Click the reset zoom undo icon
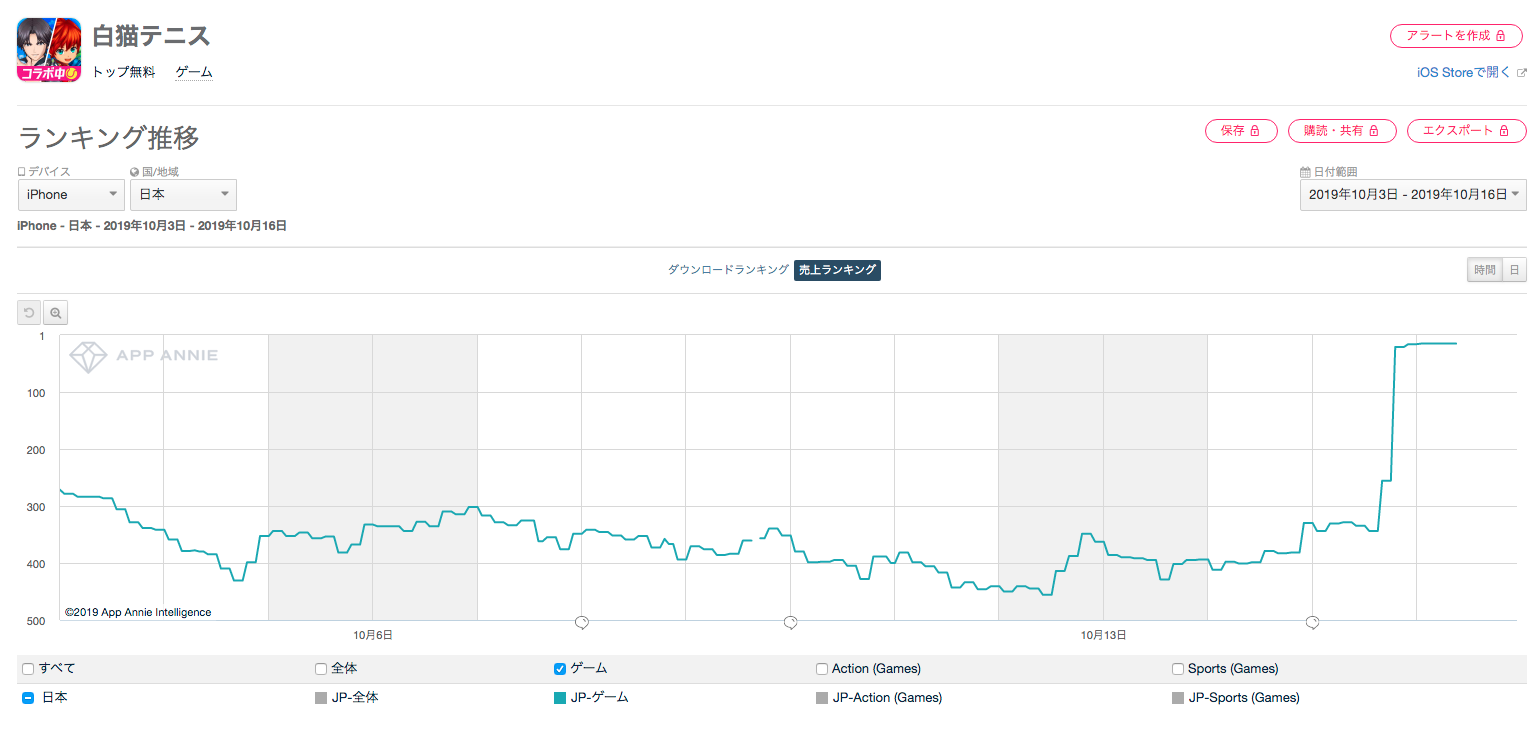The height and width of the screenshot is (734, 1537). [29, 313]
